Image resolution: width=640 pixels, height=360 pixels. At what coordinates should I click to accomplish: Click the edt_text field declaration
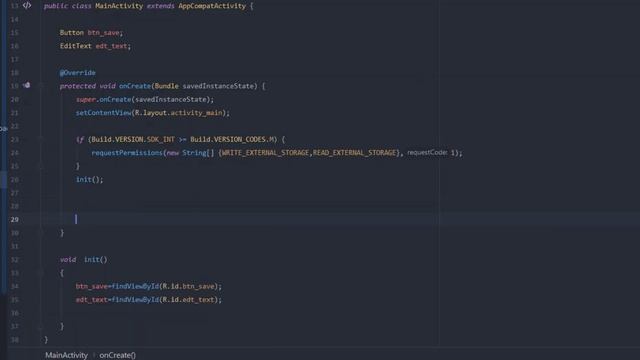(x=111, y=46)
